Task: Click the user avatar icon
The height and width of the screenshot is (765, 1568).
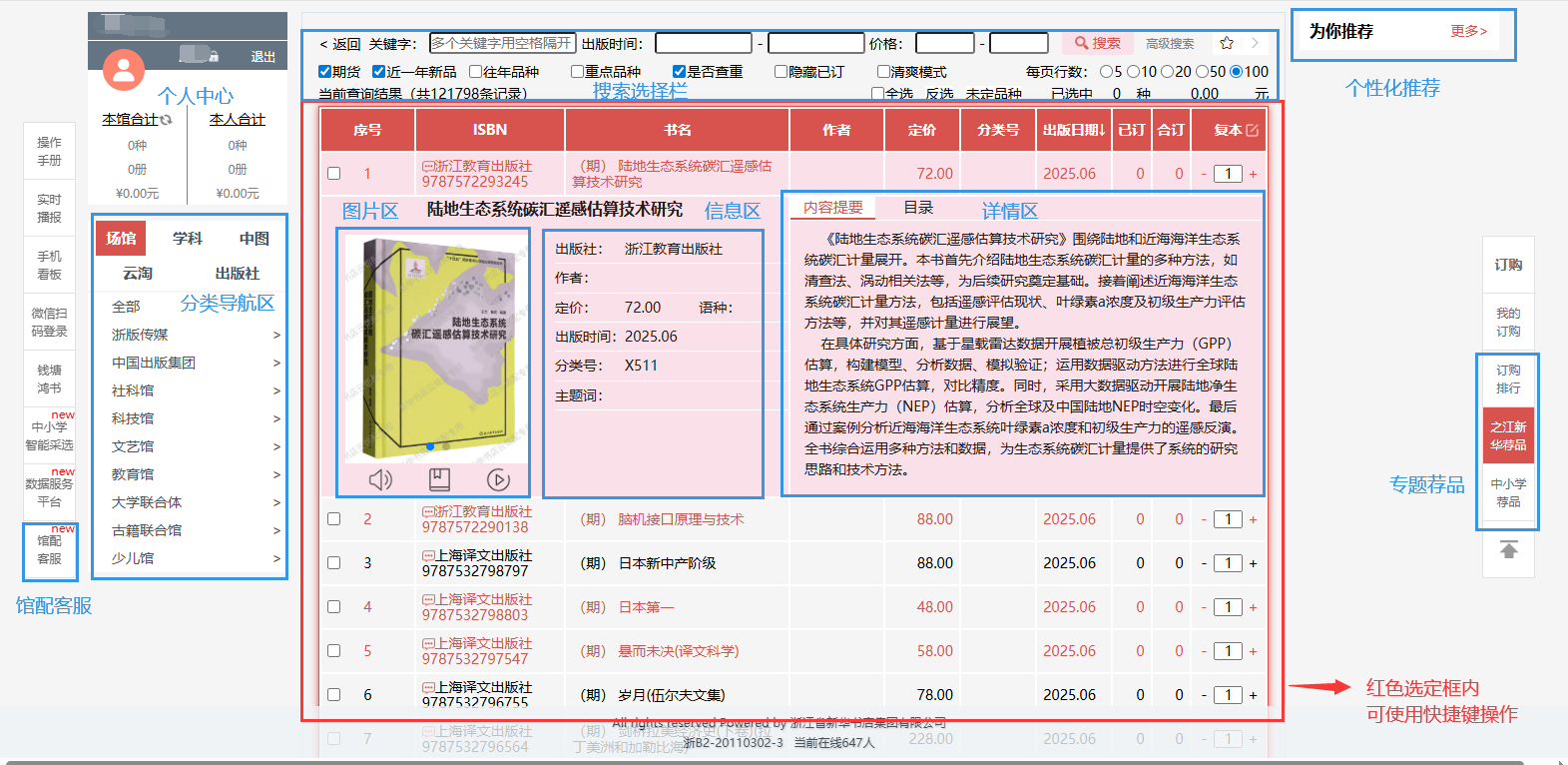Action: pyautogui.click(x=124, y=70)
